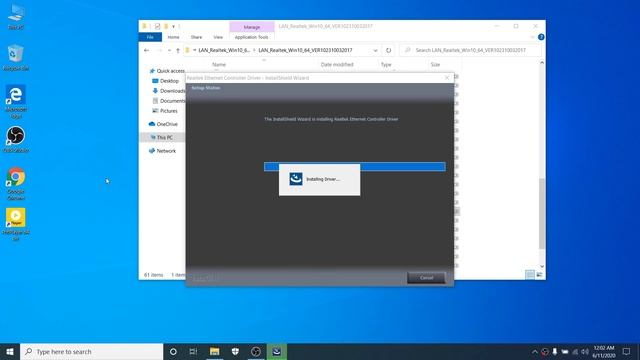Open Downloads in navigation pane
This screenshot has width=640, height=360.
pyautogui.click(x=169, y=91)
